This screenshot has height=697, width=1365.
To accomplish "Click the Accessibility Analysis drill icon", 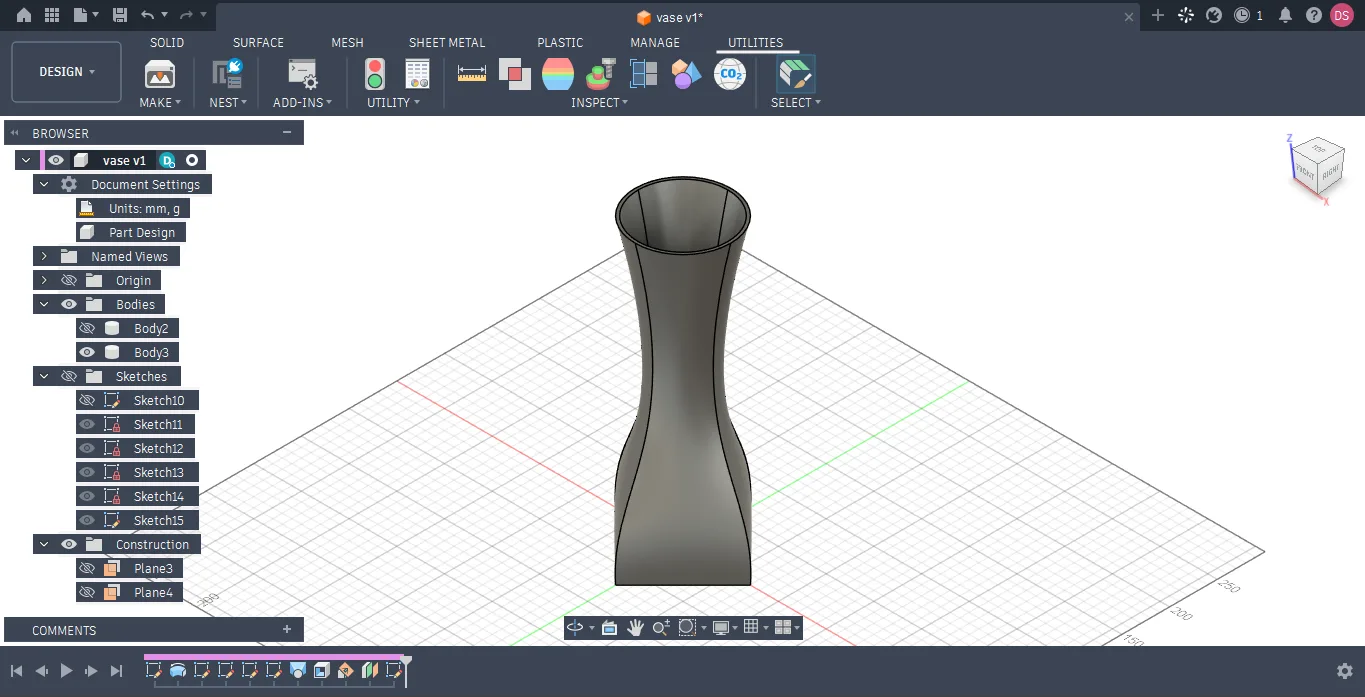I will [x=601, y=74].
